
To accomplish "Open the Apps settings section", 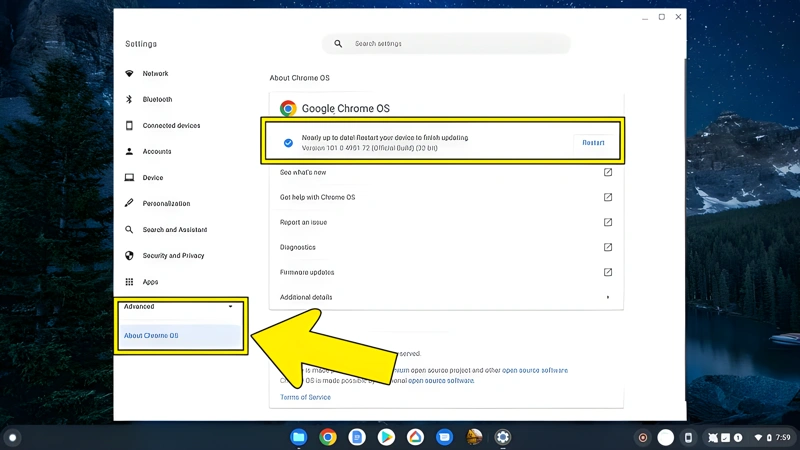I will pyautogui.click(x=150, y=282).
